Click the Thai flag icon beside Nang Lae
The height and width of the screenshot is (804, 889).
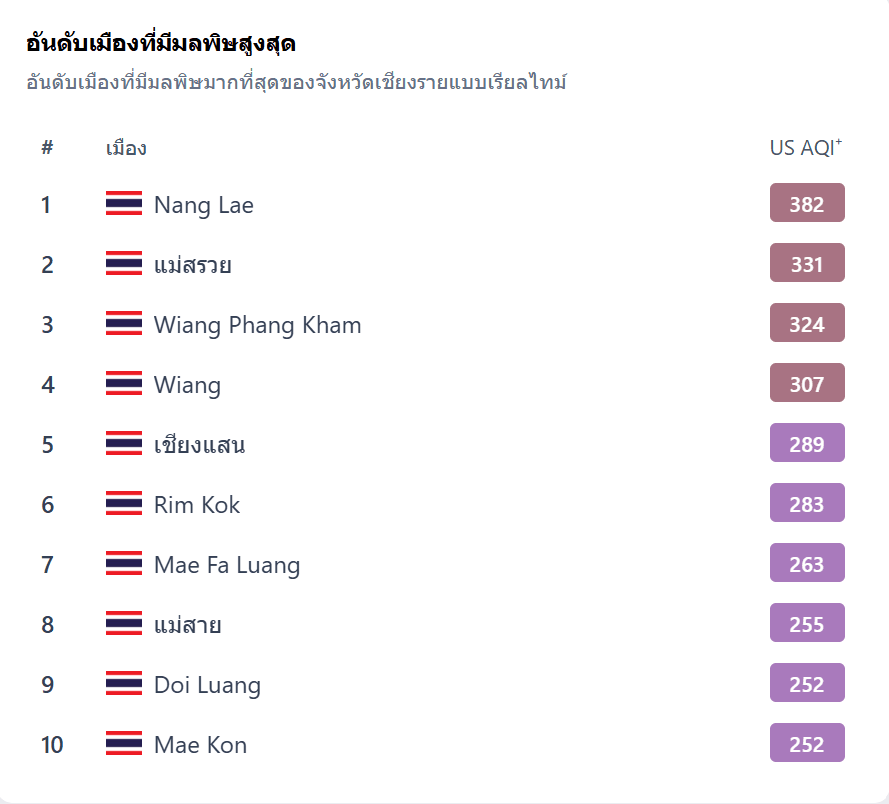pos(124,204)
